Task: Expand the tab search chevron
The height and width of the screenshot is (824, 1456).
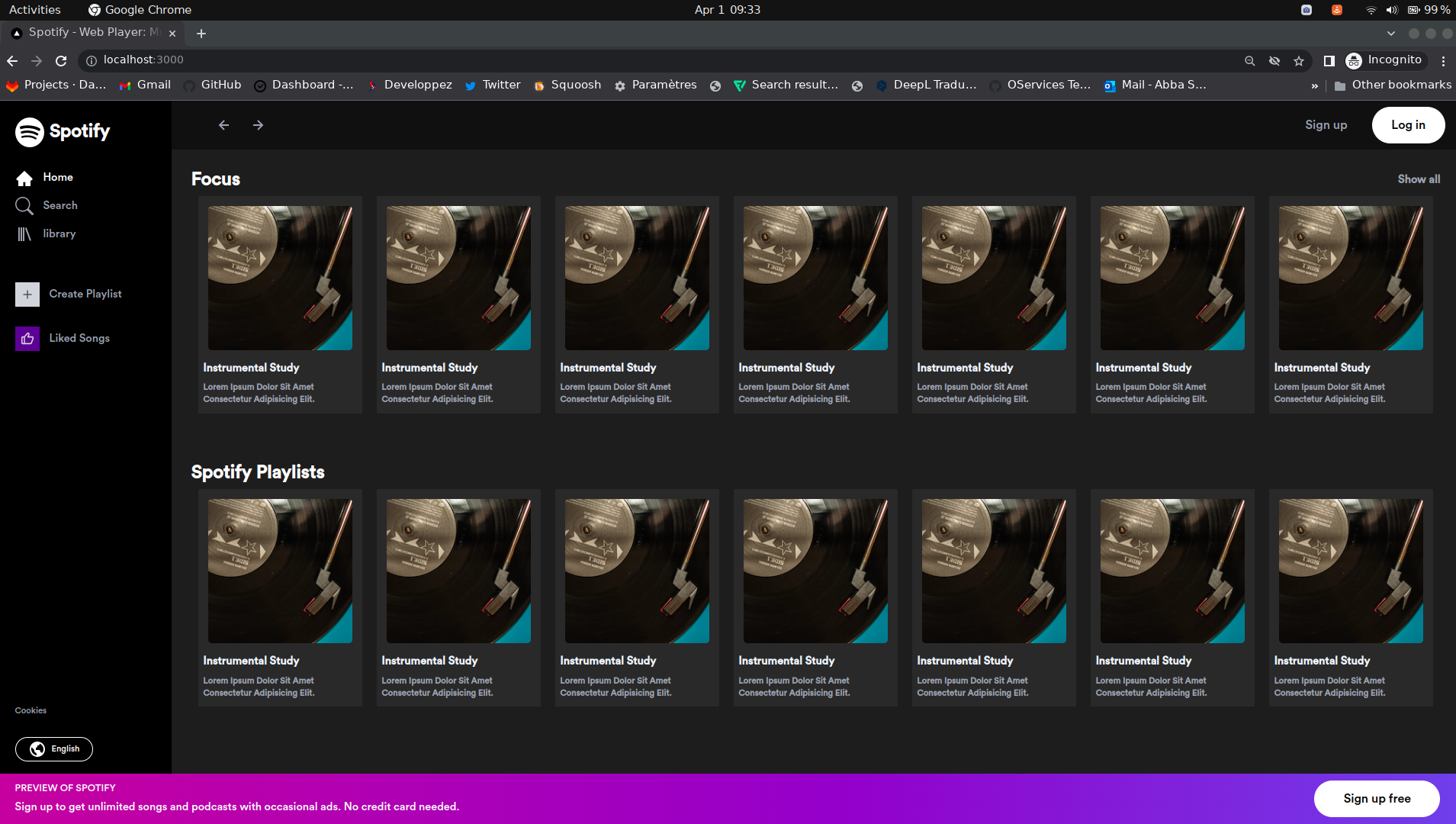Action: pyautogui.click(x=1392, y=33)
